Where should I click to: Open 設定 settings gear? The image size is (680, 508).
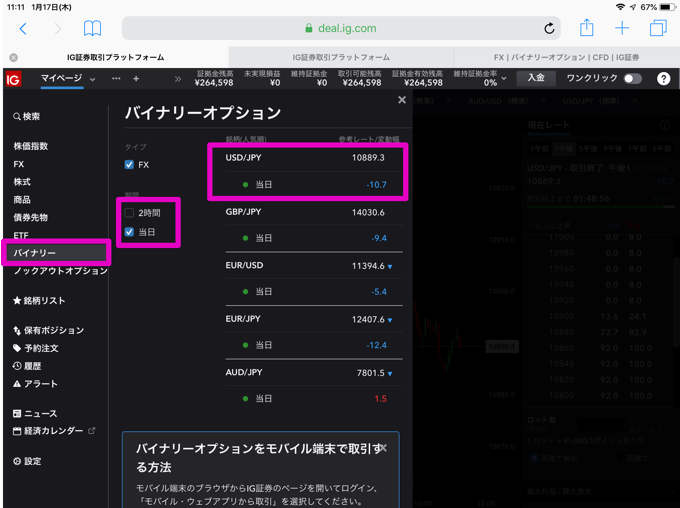click(27, 461)
